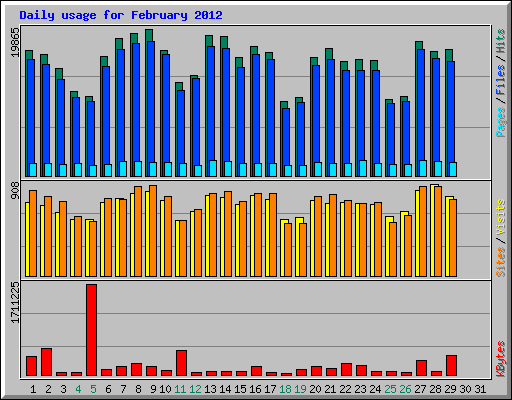Select the 19865 hits axis value
Image resolution: width=512 pixels, height=400 pixels.
(15, 42)
